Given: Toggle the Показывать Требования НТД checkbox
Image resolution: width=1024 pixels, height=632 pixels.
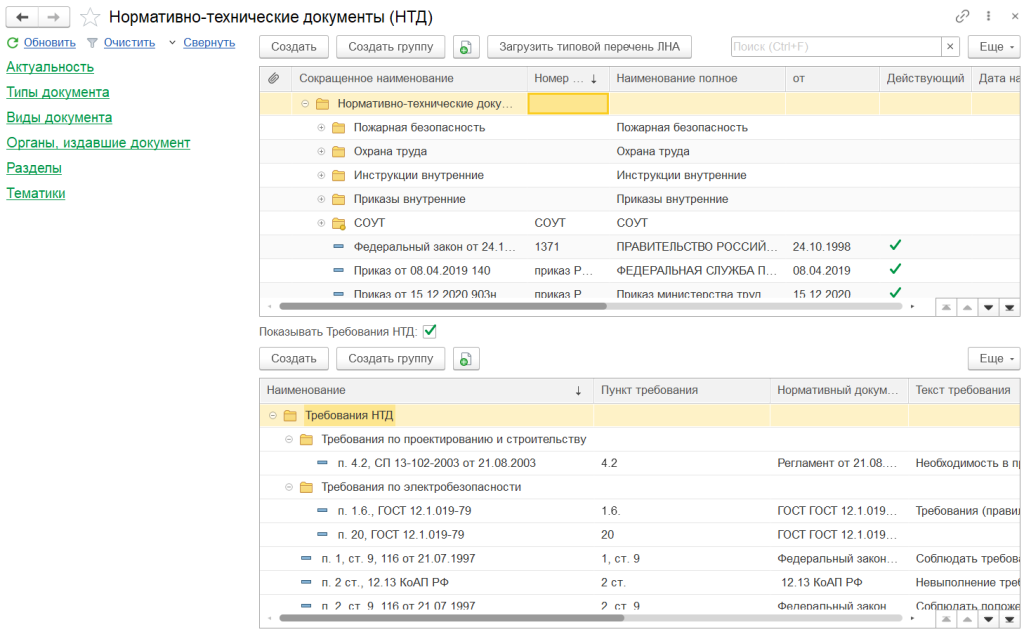Looking at the screenshot, I should [x=430, y=331].
